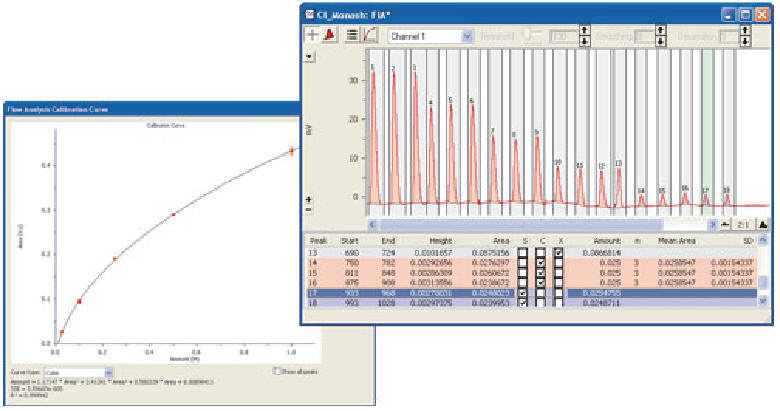Check the X box for peak 18
780x411 pixels.
[559, 303]
